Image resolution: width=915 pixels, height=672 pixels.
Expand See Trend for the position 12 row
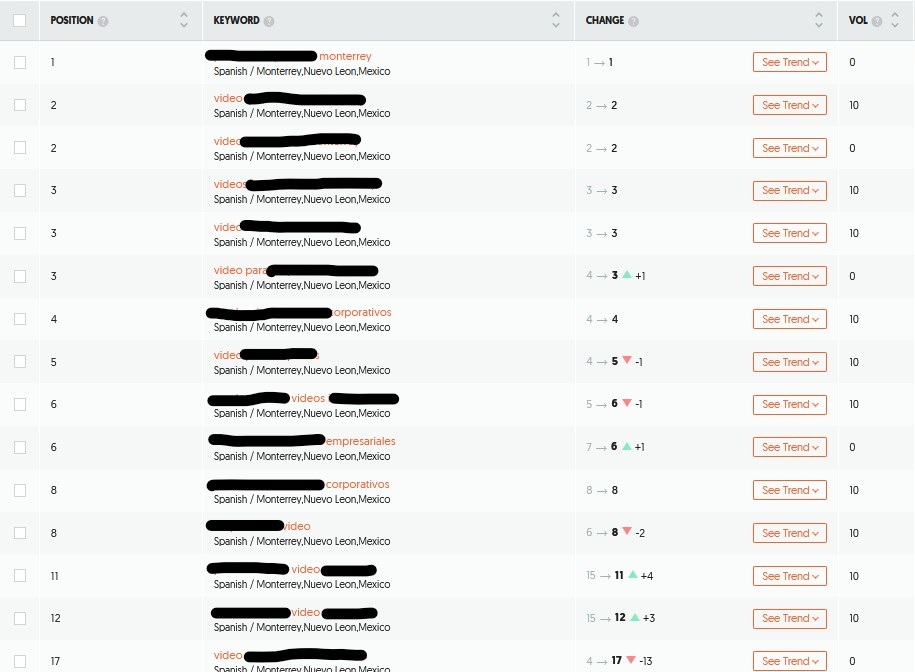[x=789, y=618]
